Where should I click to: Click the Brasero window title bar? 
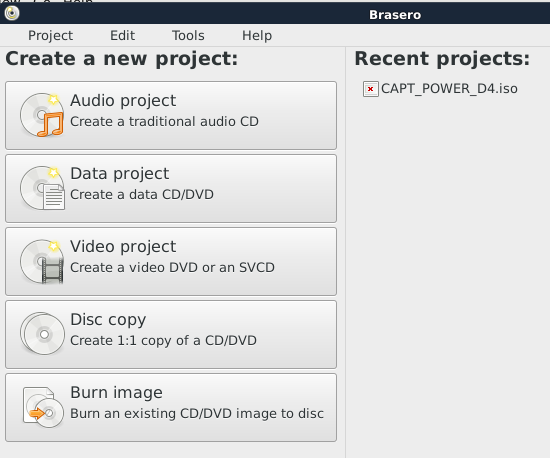[275, 14]
